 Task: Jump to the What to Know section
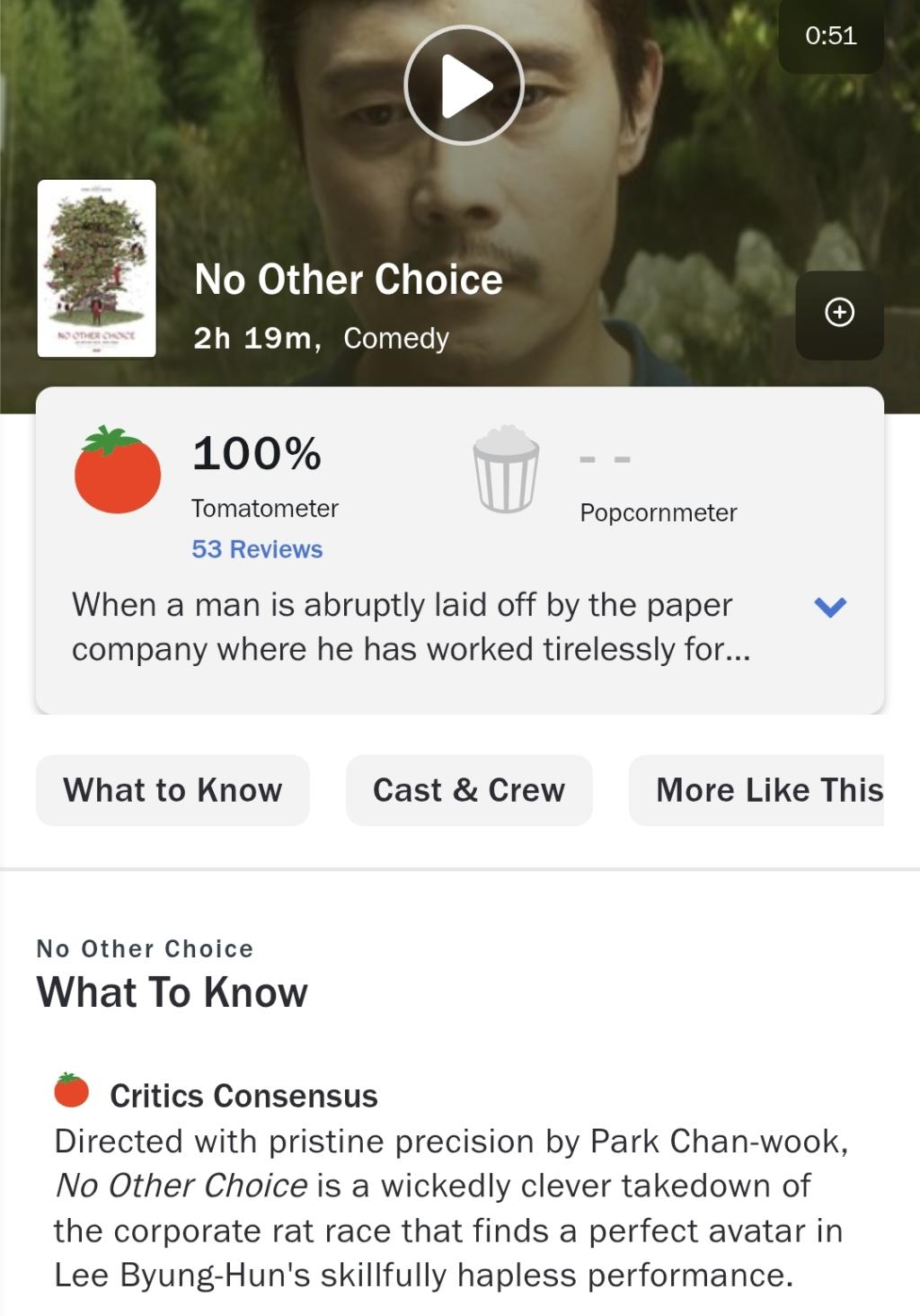coord(172,790)
